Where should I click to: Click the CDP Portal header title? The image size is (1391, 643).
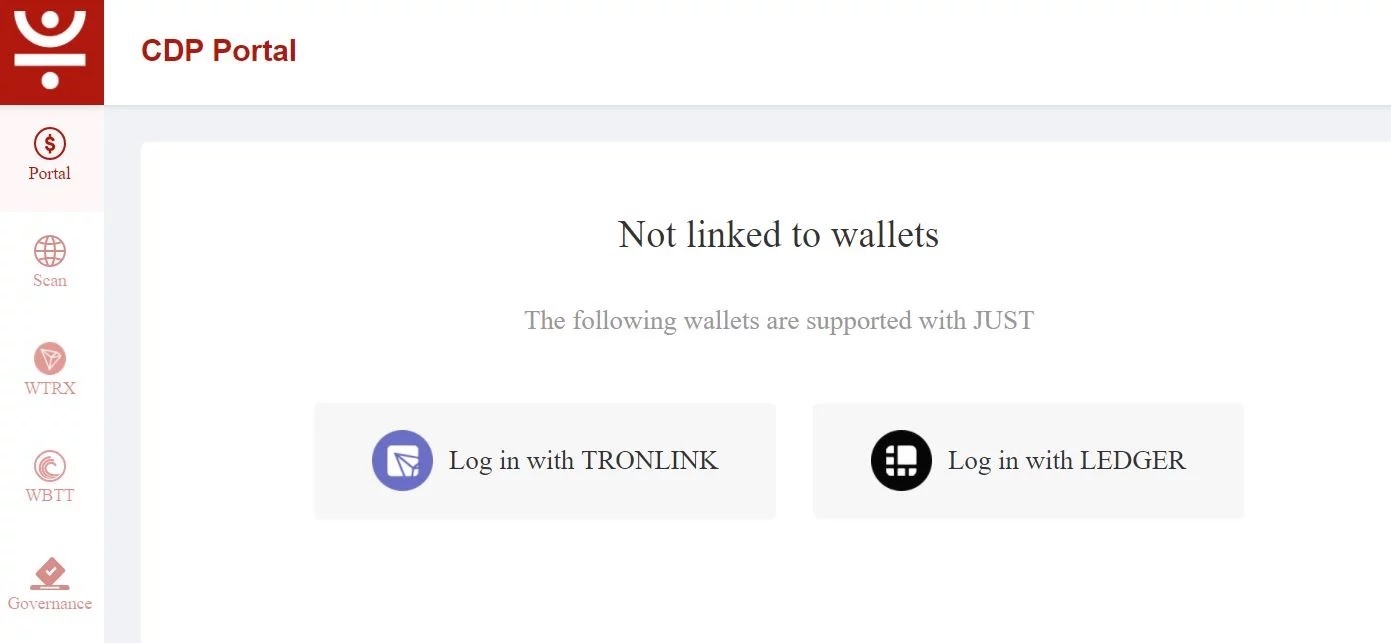pyautogui.click(x=219, y=50)
